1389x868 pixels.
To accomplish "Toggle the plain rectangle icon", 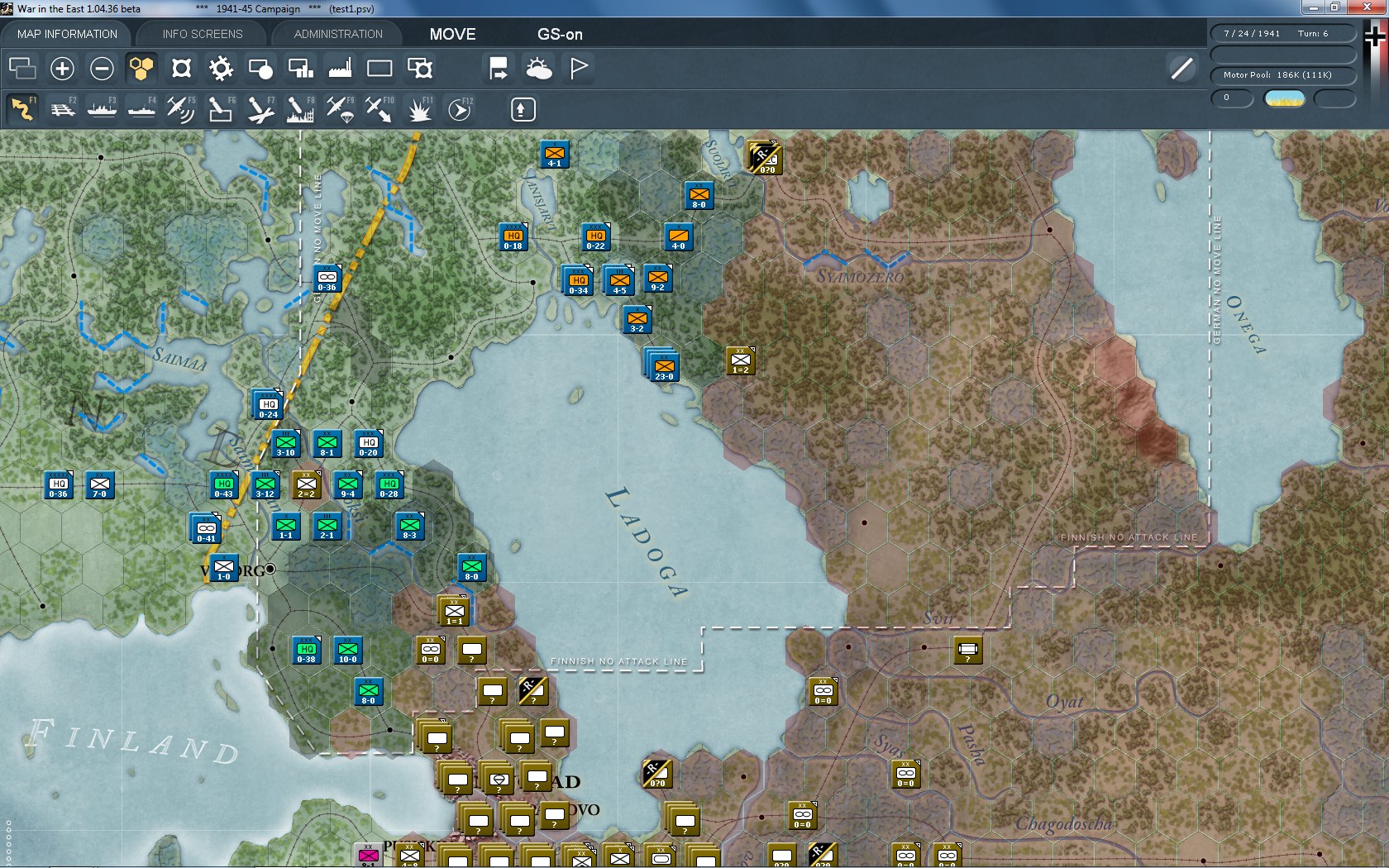I will coord(379,69).
